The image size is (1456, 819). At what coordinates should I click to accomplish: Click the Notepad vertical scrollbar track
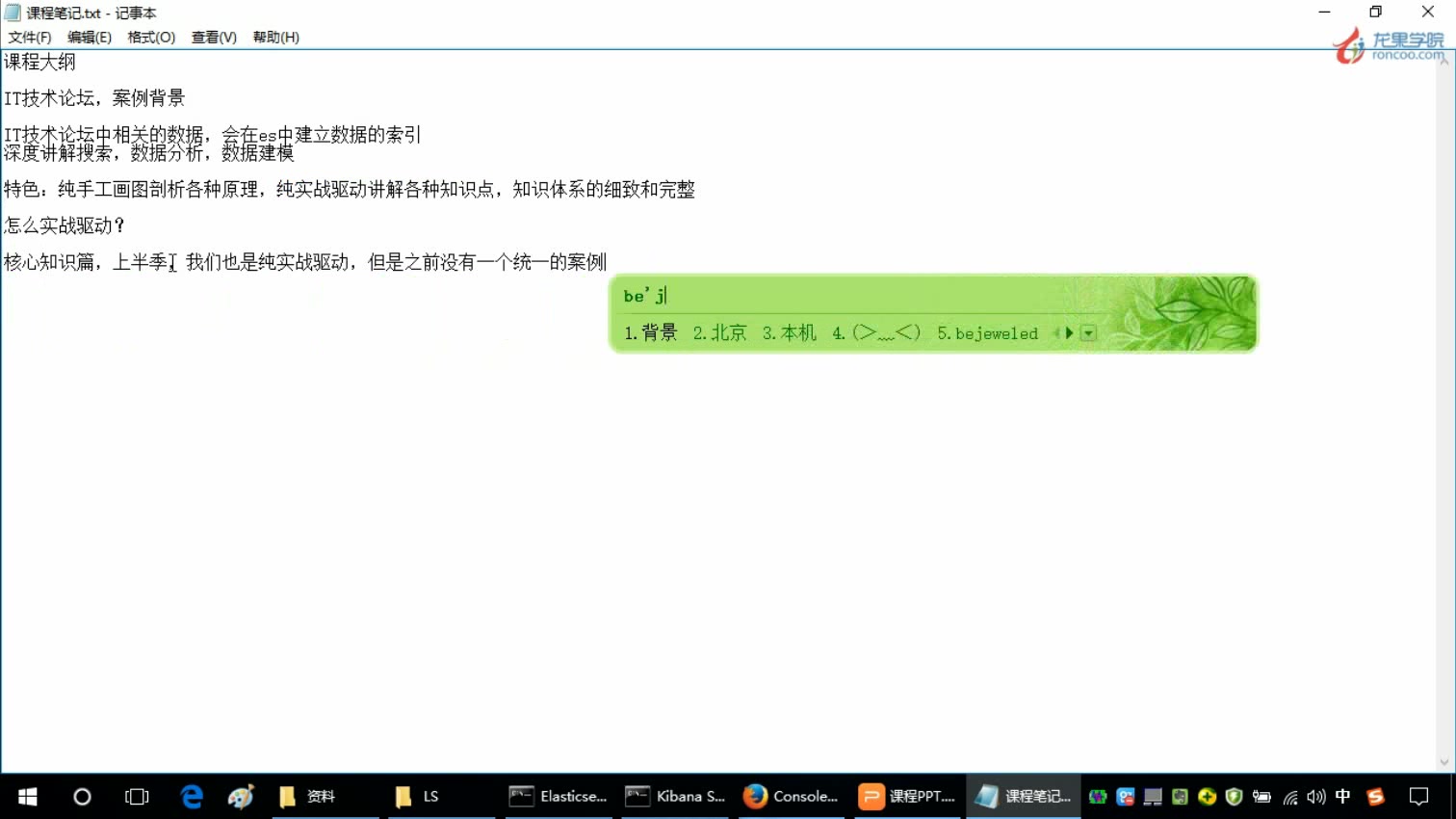(1443, 410)
